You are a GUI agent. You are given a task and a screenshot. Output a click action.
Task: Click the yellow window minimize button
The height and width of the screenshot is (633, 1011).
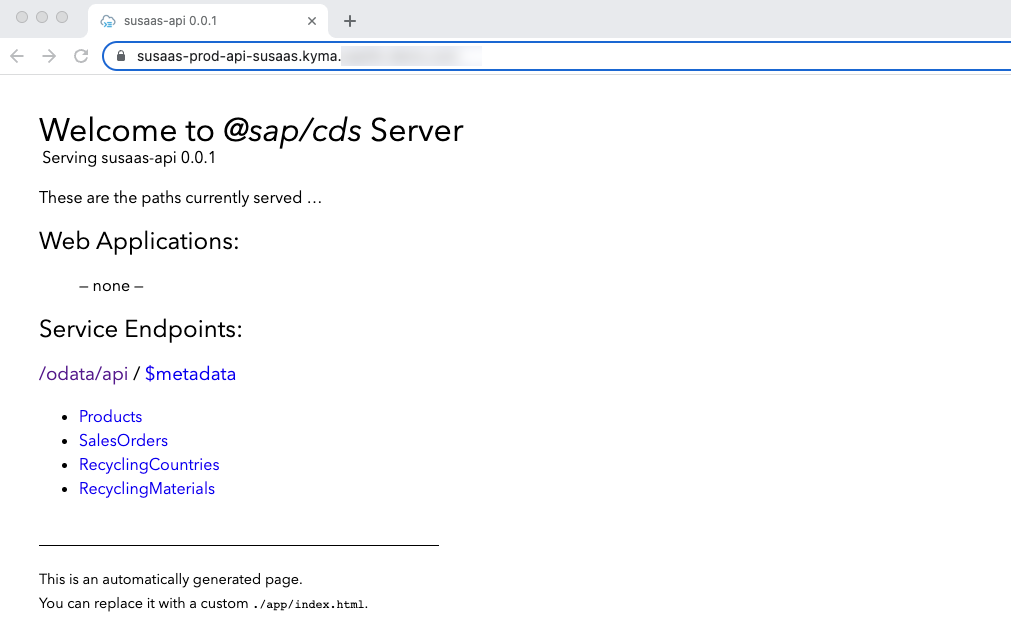point(42,17)
